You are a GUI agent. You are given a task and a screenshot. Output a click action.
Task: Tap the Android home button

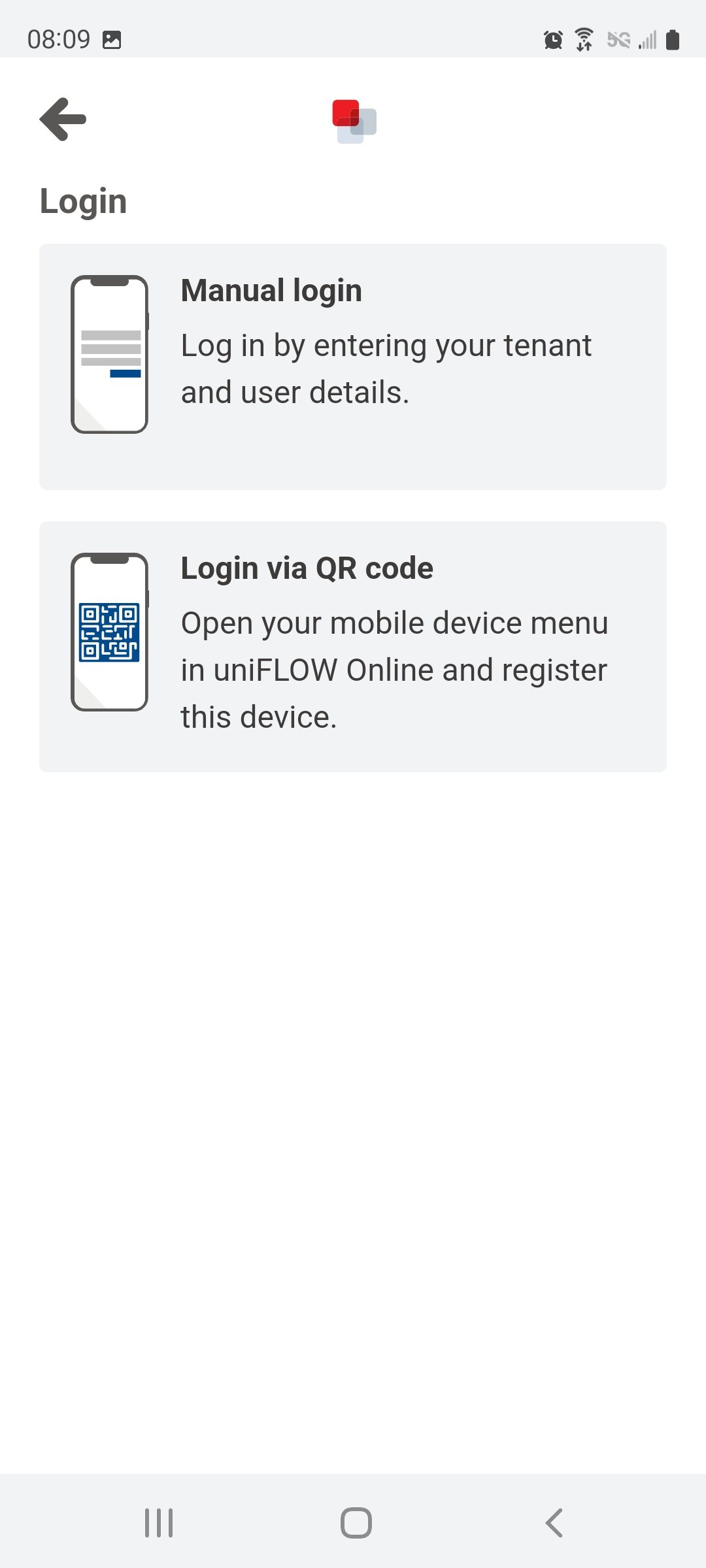pos(356,1523)
